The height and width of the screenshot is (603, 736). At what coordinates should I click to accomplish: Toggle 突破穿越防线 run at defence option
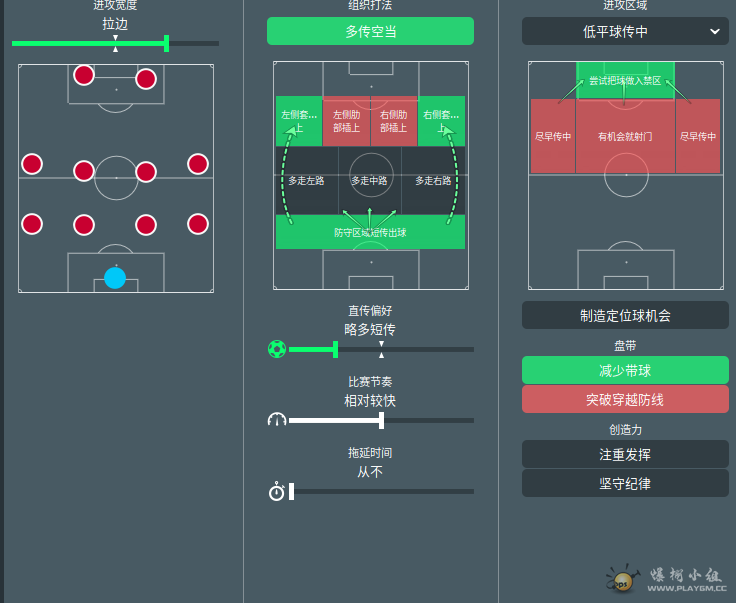click(625, 399)
